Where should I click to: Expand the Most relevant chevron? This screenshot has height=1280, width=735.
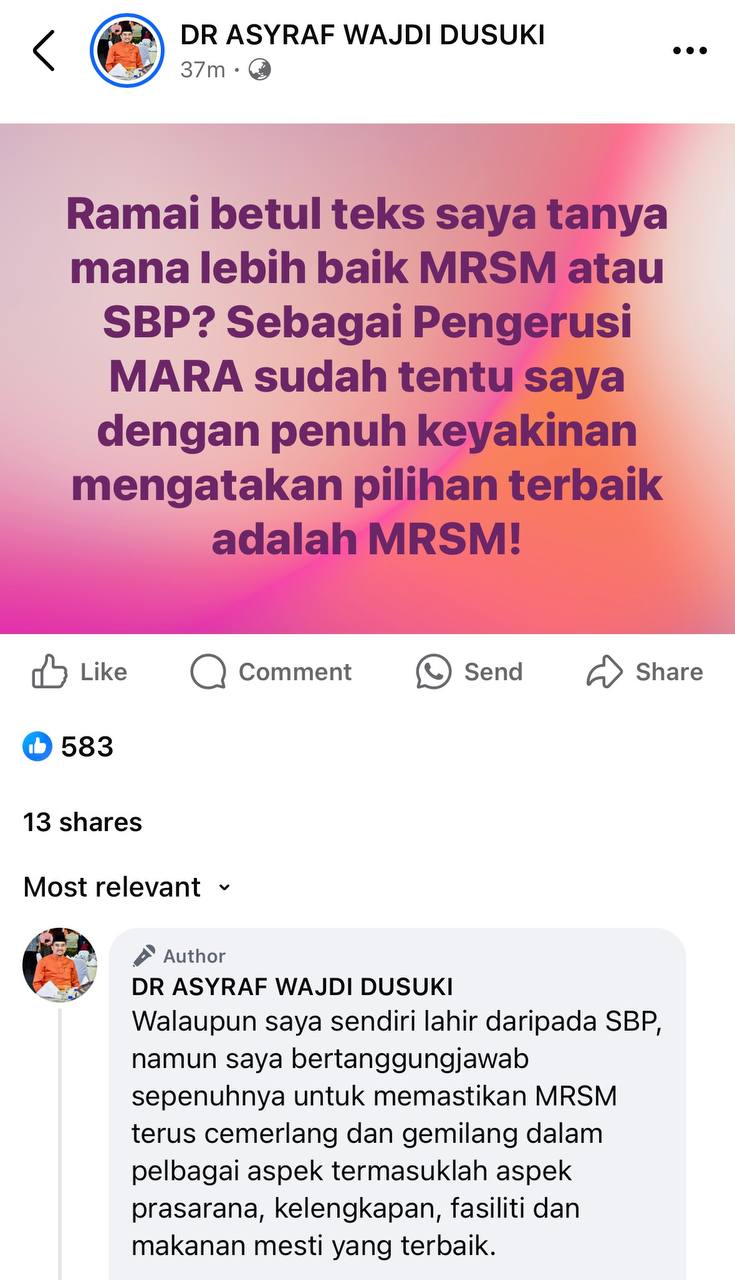pyautogui.click(x=224, y=888)
